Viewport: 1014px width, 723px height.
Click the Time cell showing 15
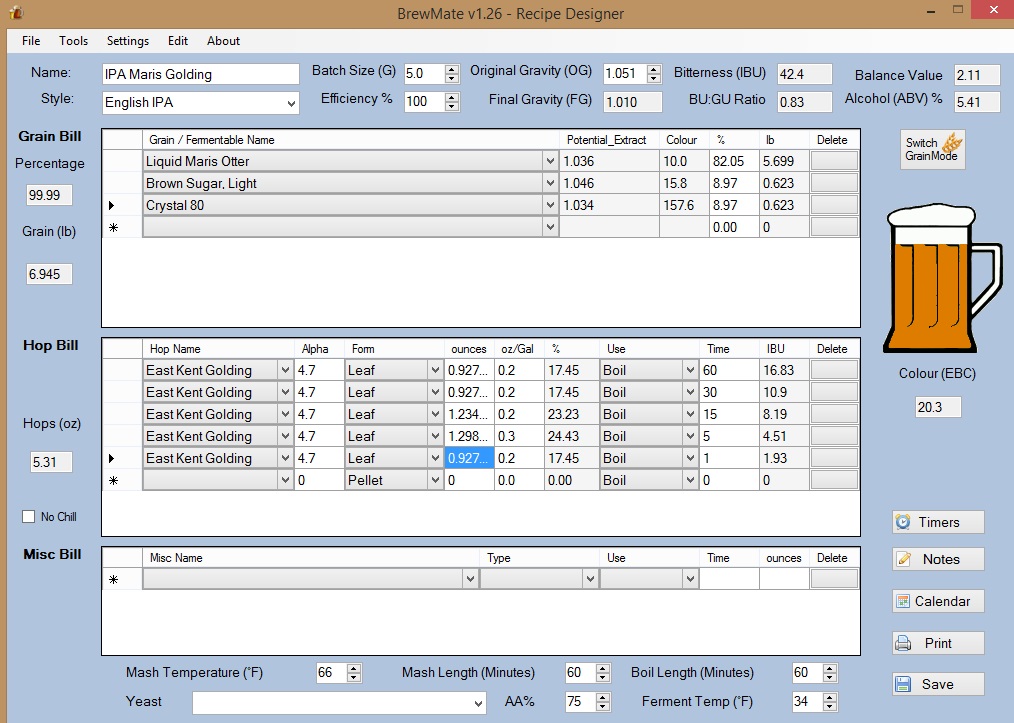click(729, 414)
